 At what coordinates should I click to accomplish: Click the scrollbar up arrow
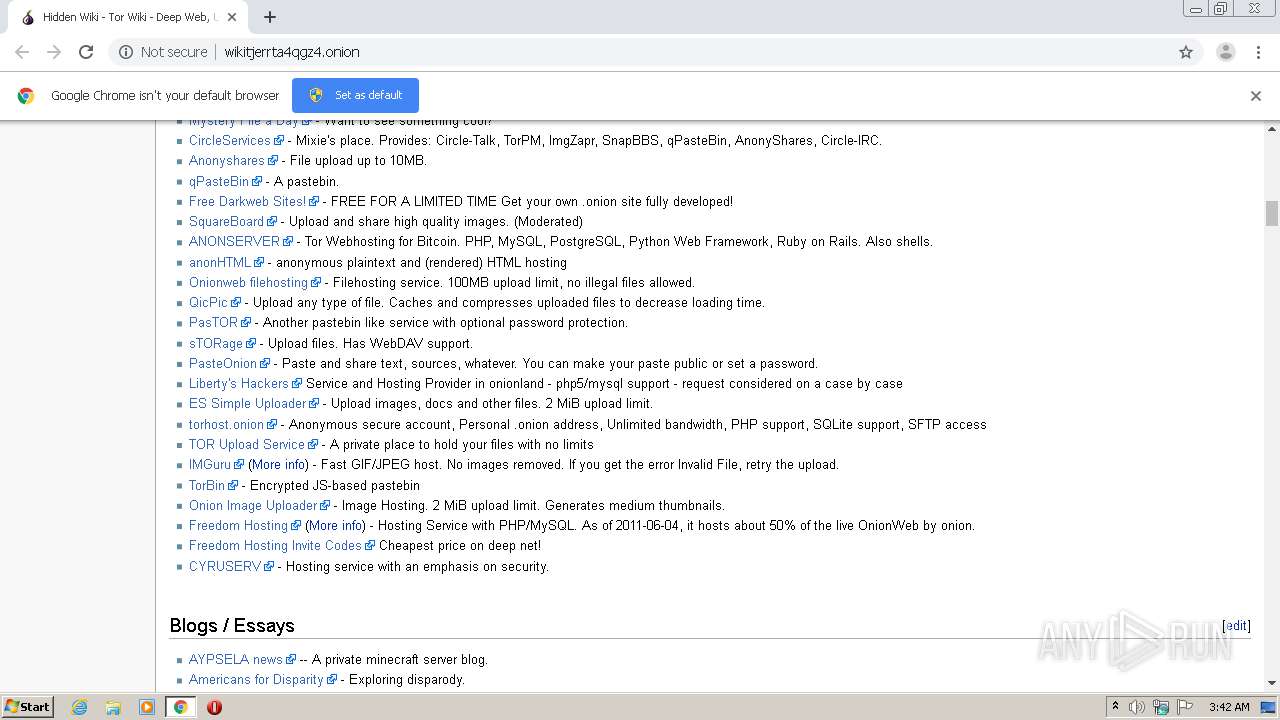click(1271, 129)
